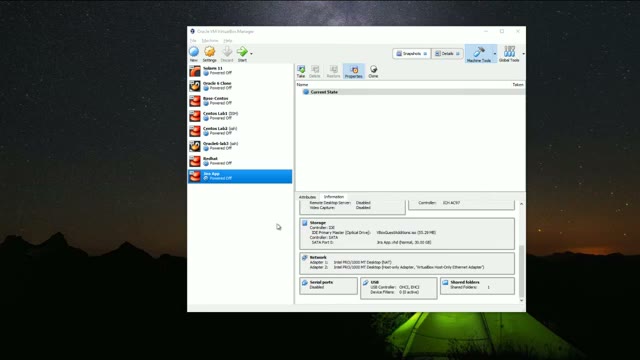
Task: Click the Shared folders section icon
Action: pos(445,282)
